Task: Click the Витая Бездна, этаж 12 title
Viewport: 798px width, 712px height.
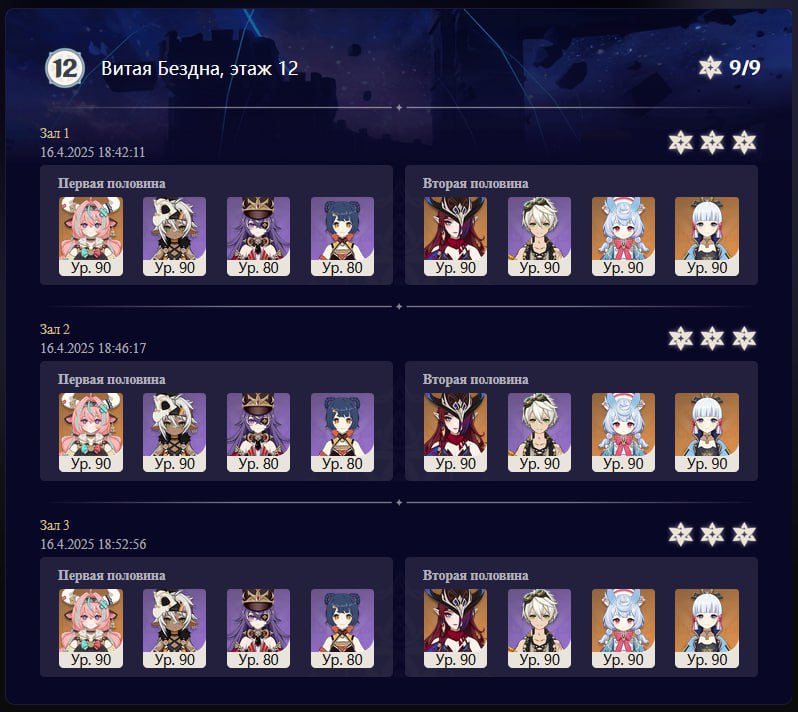Action: (200, 68)
